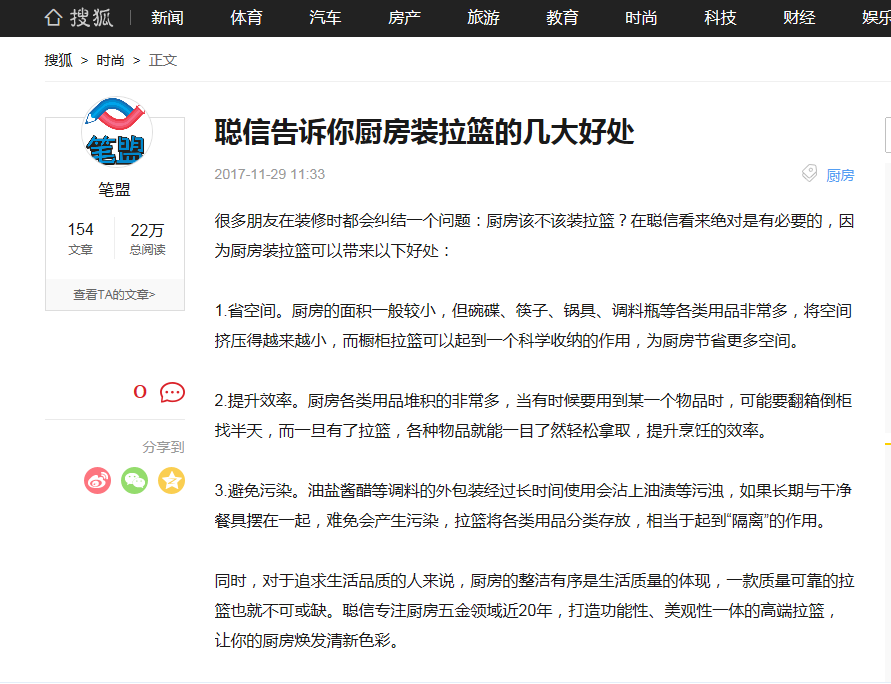Click the 时尚 breadcrumb link
This screenshot has width=891, height=684.
tap(110, 60)
